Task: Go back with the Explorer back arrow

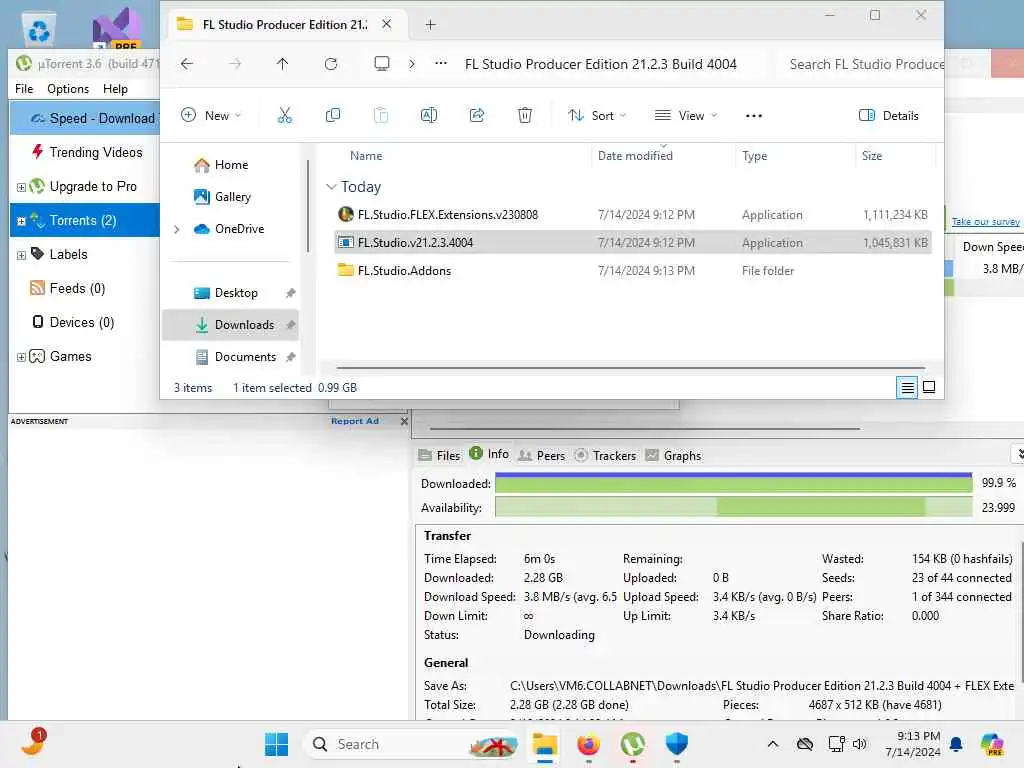Action: [187, 63]
